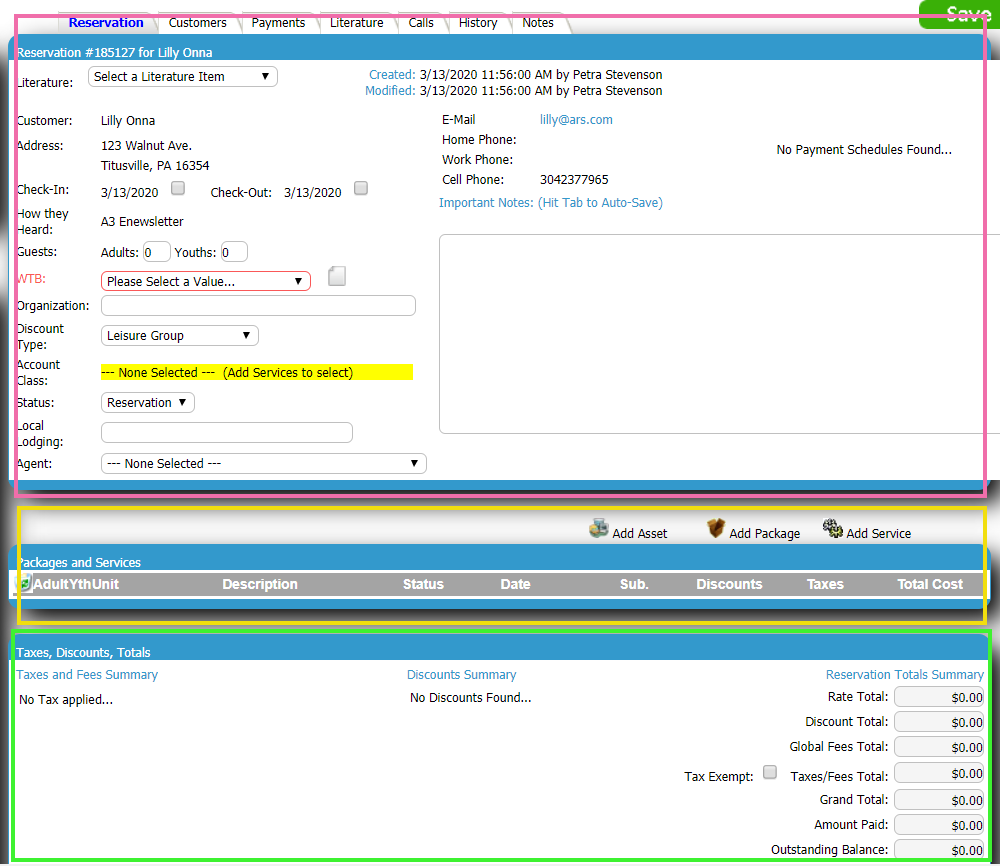1000x866 pixels.
Task: Select the Customers tab
Action: 197,22
